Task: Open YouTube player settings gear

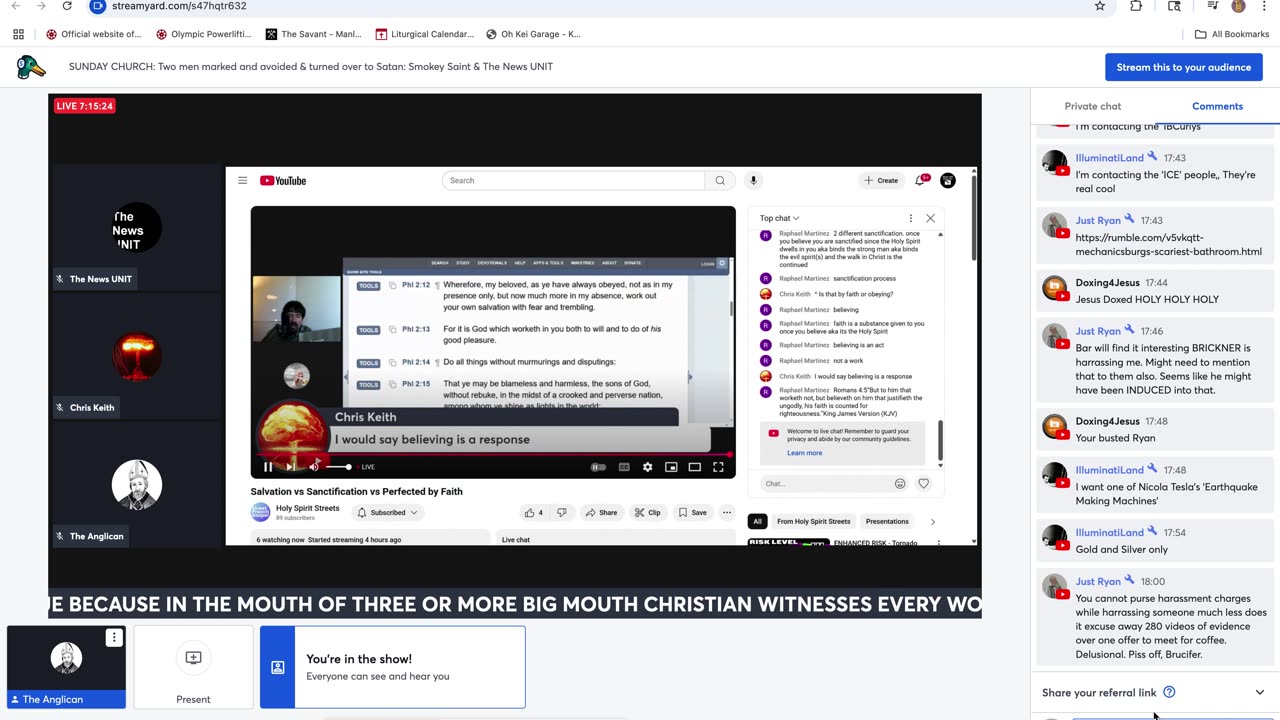Action: (x=647, y=467)
